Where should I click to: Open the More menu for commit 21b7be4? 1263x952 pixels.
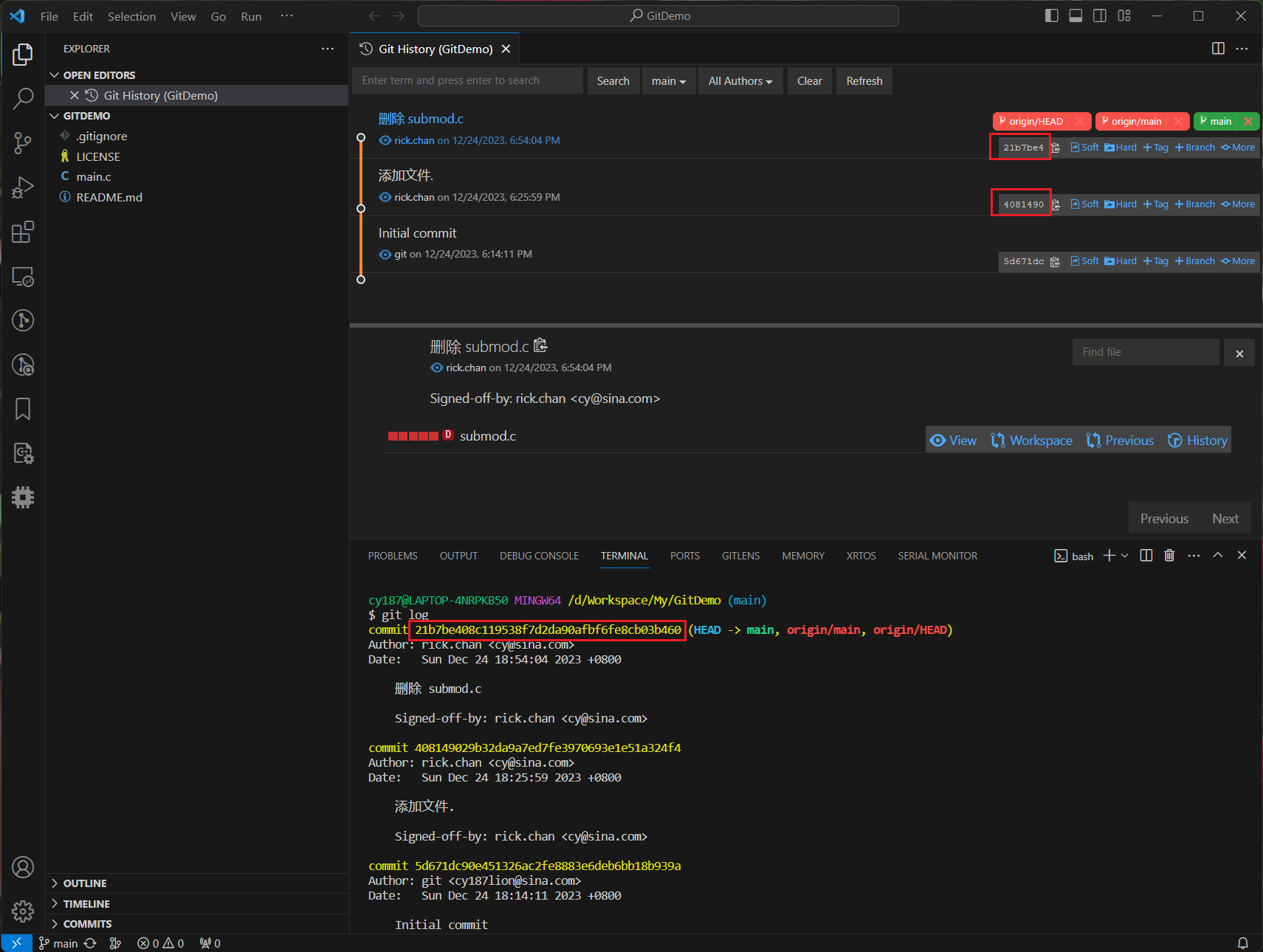click(1238, 148)
